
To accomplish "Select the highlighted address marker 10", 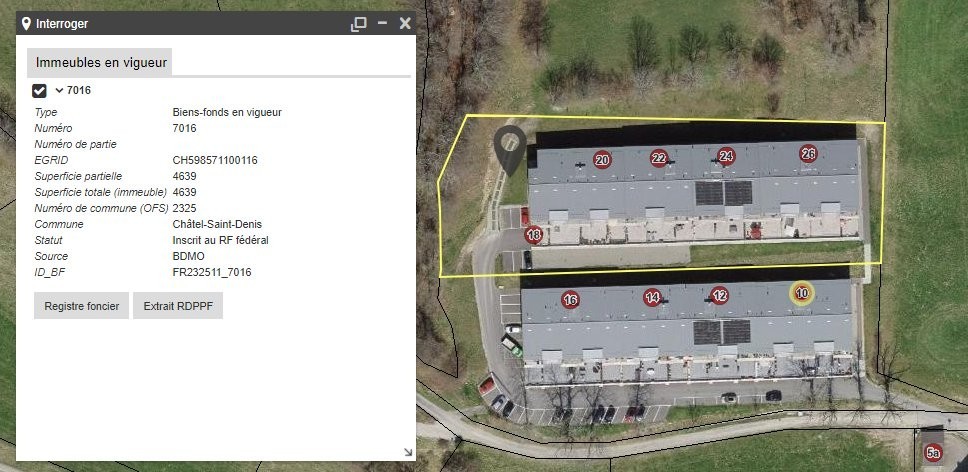I will [x=802, y=294].
